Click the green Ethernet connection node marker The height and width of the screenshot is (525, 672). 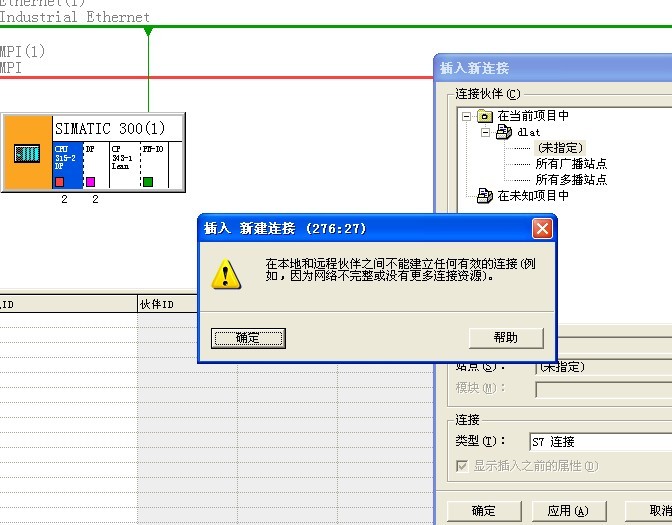(x=148, y=31)
